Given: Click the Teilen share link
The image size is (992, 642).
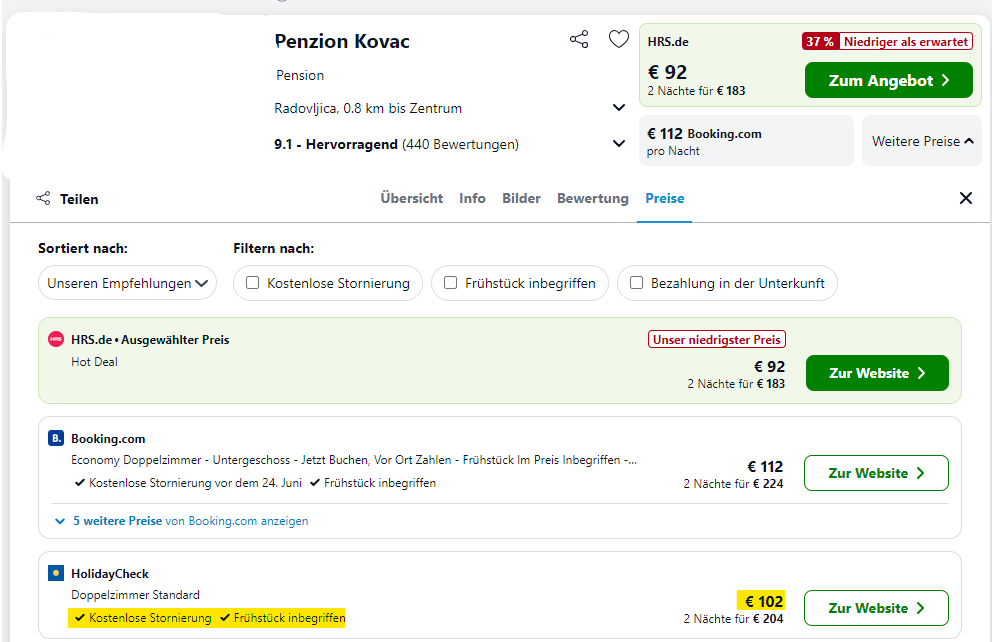Looking at the screenshot, I should click(79, 199).
